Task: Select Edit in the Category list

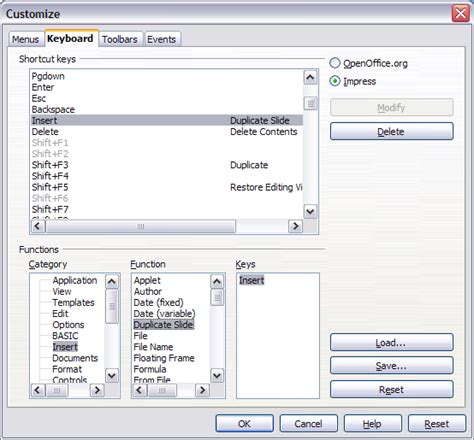Action: pyautogui.click(x=60, y=314)
